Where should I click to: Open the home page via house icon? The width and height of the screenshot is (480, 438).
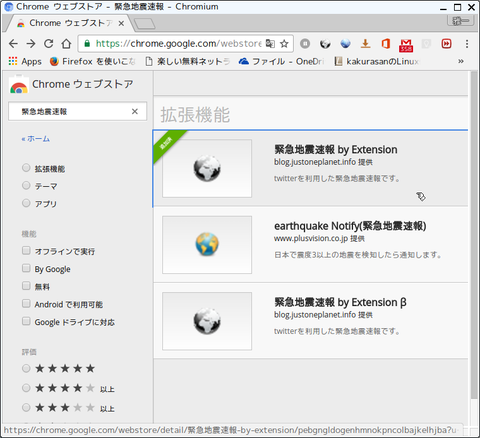tap(66, 44)
